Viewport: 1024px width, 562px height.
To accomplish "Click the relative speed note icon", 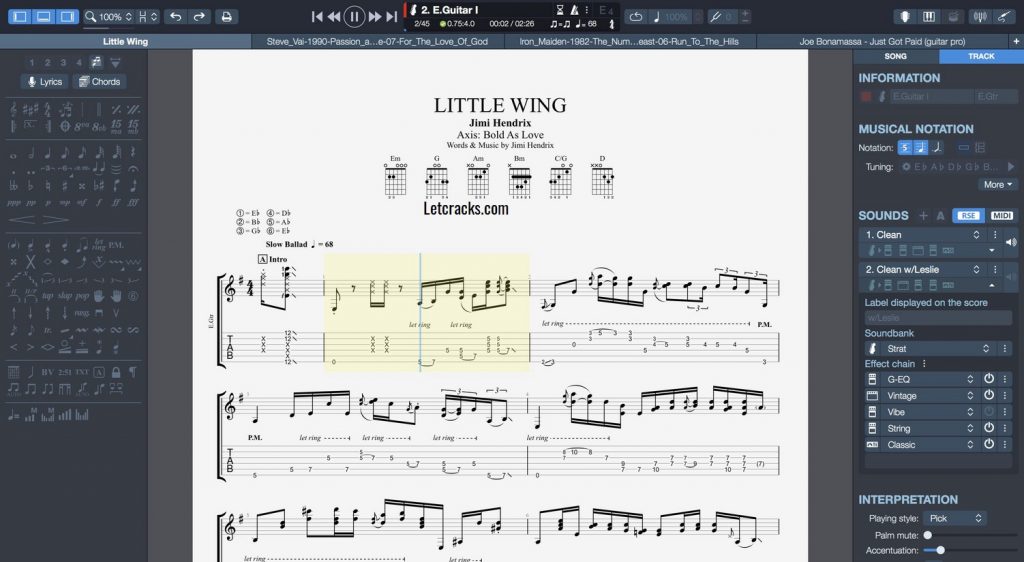I will [657, 17].
